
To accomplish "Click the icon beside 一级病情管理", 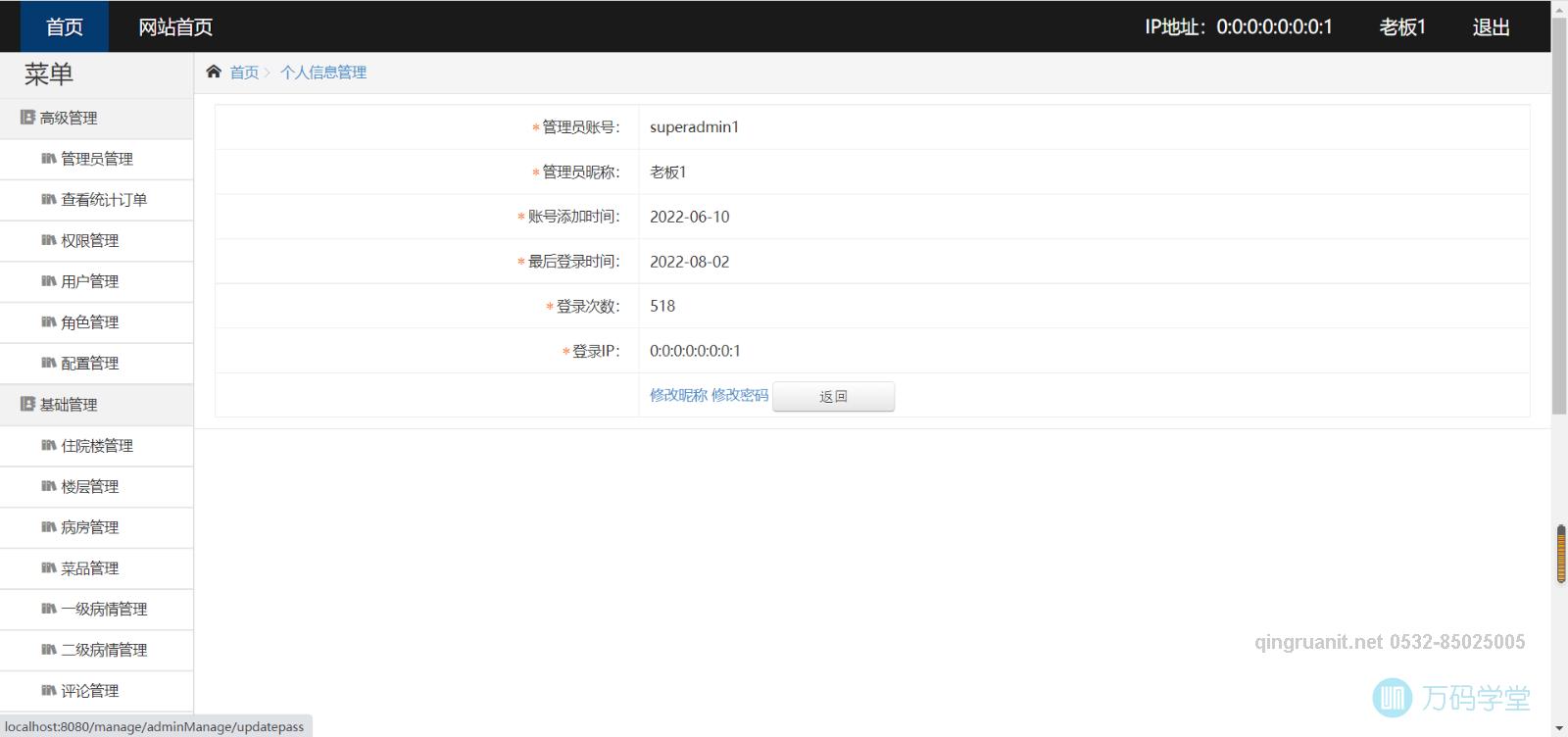I will coord(48,609).
